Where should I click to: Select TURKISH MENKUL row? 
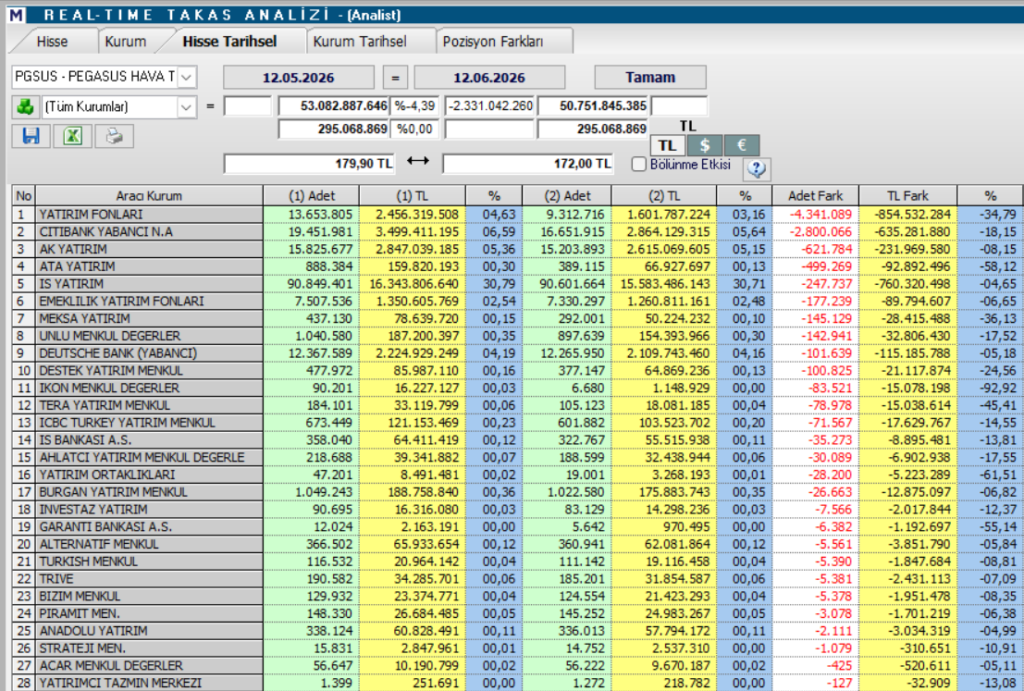(x=517, y=562)
